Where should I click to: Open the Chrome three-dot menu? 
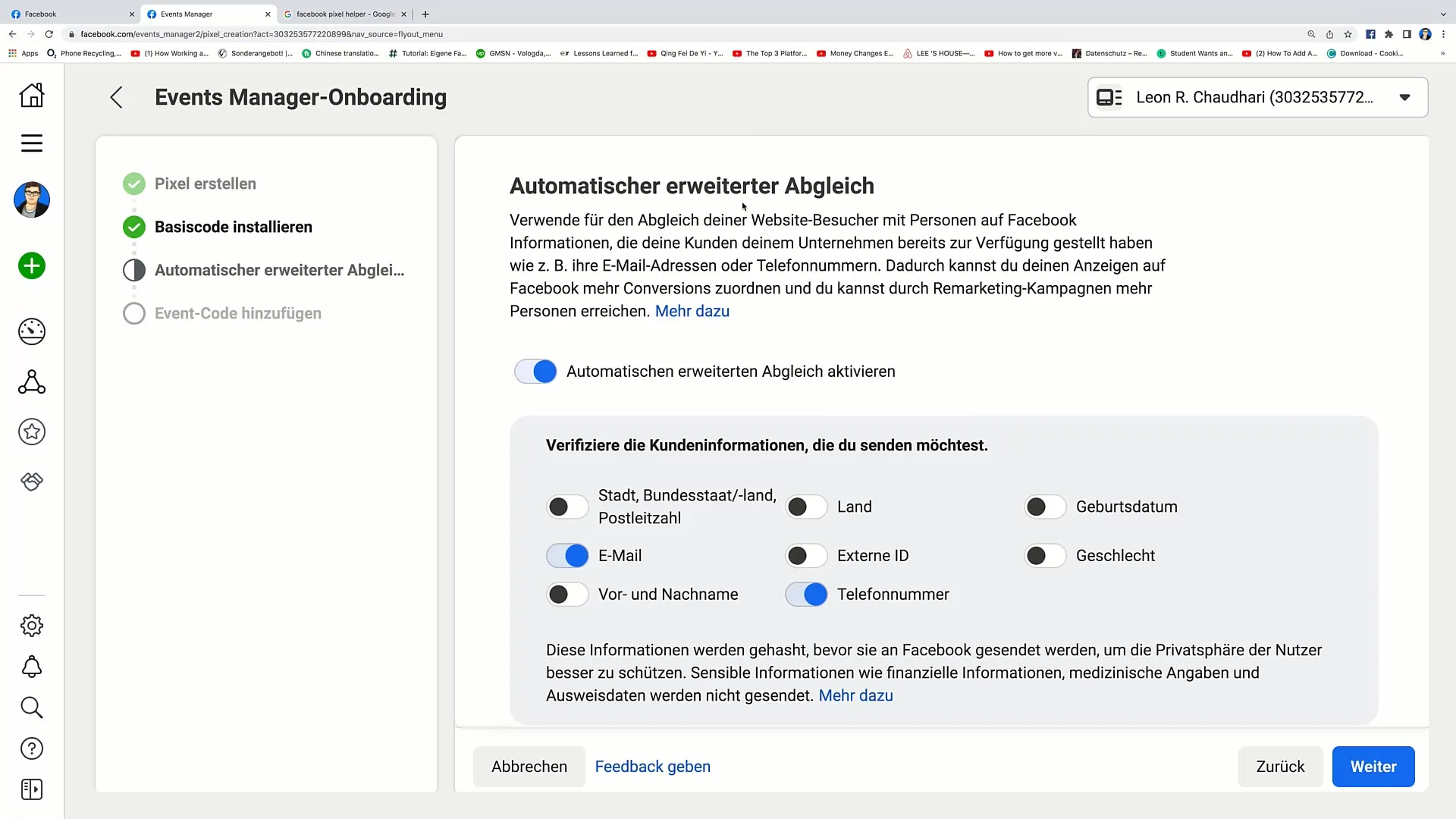click(x=1443, y=34)
